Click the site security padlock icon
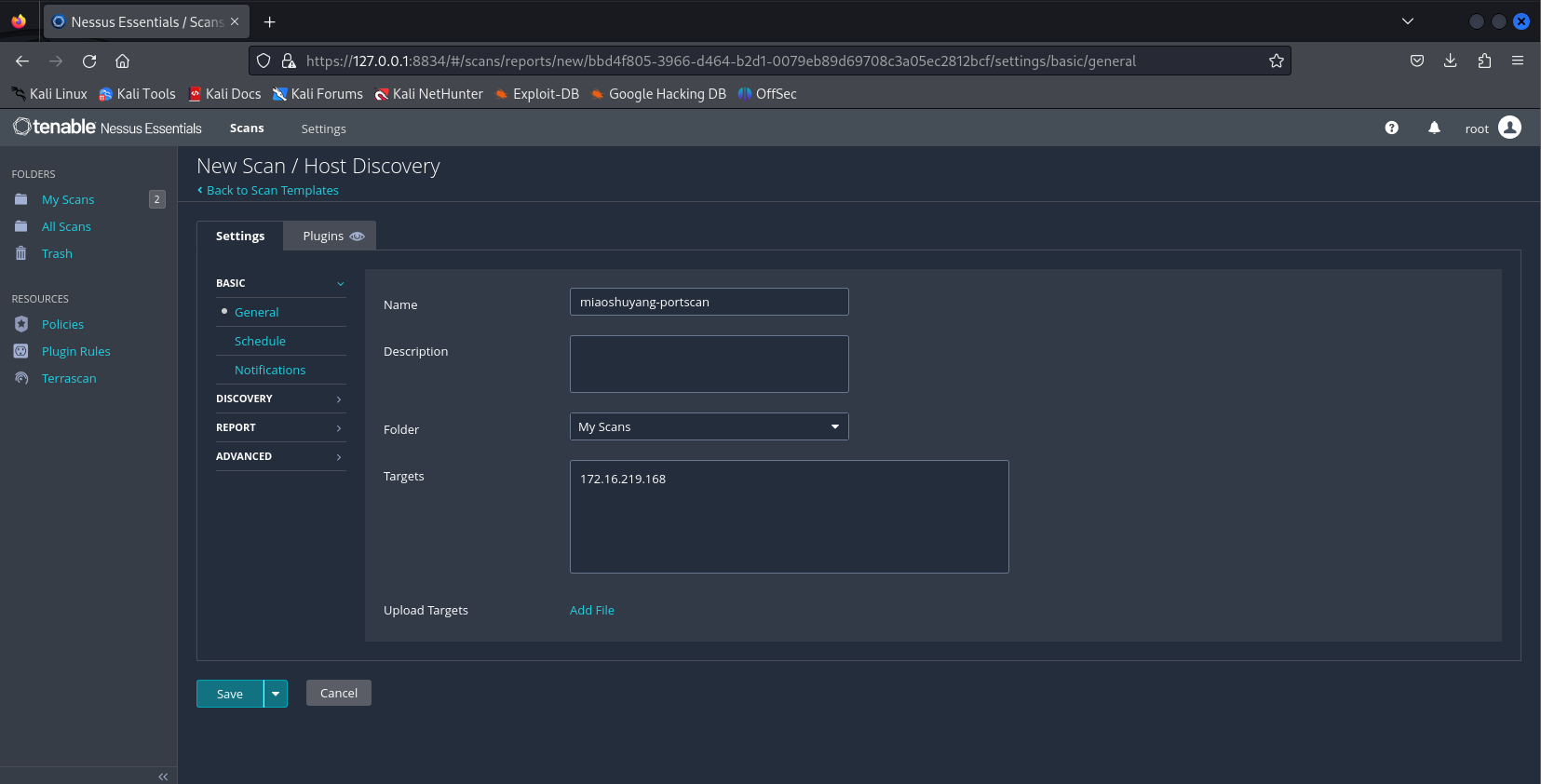Viewport: 1541px width, 784px height. tap(289, 61)
